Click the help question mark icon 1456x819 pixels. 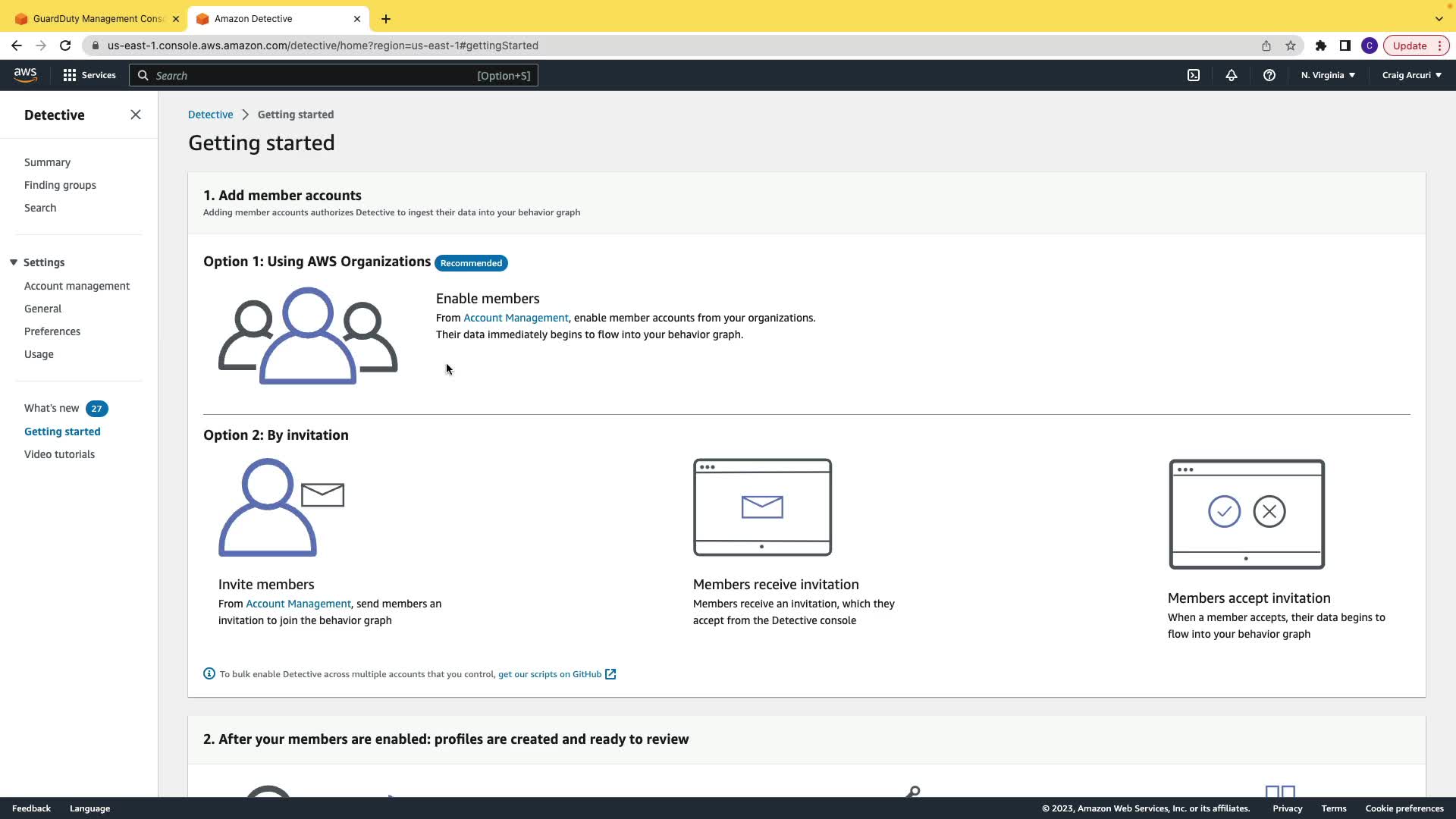point(1269,75)
